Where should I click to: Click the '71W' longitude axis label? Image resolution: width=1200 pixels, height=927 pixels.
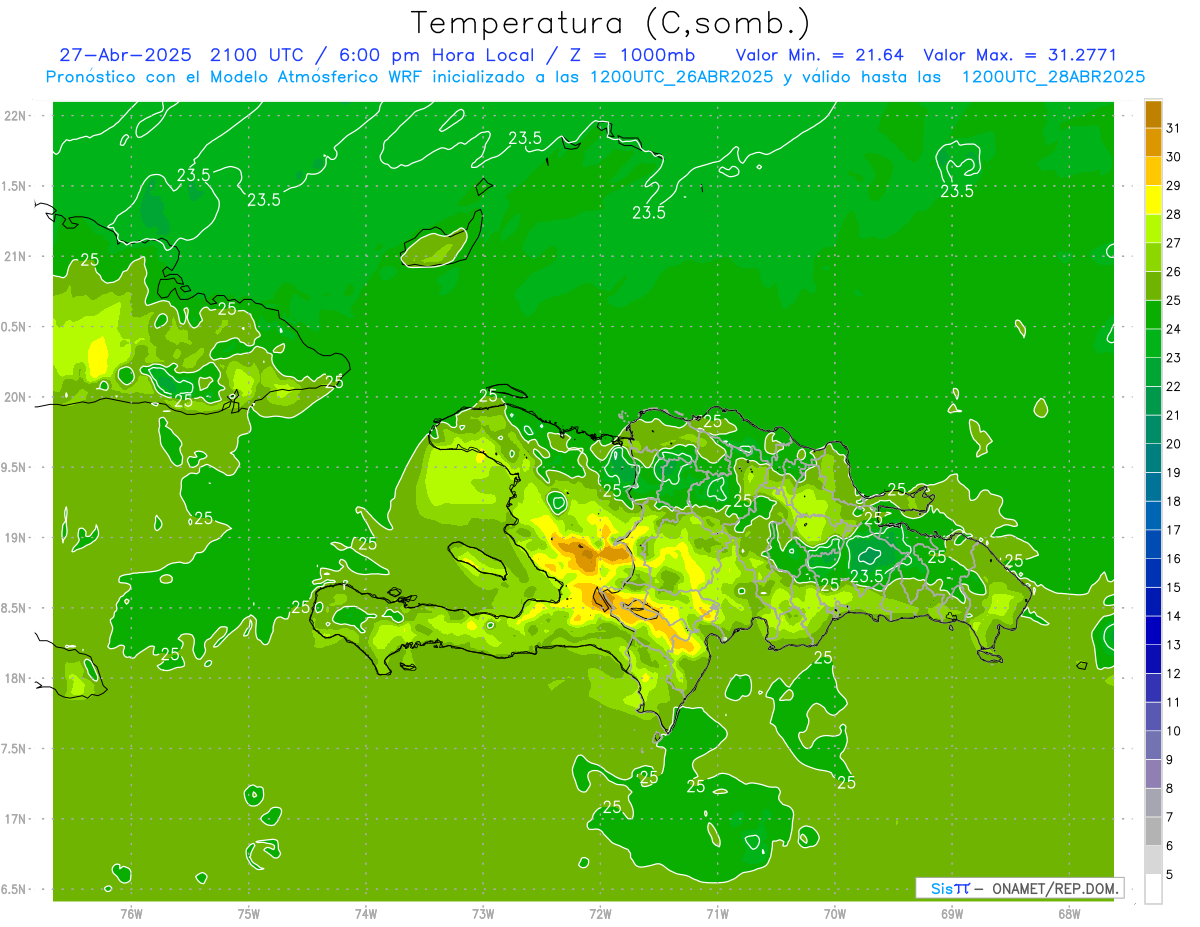click(x=717, y=913)
